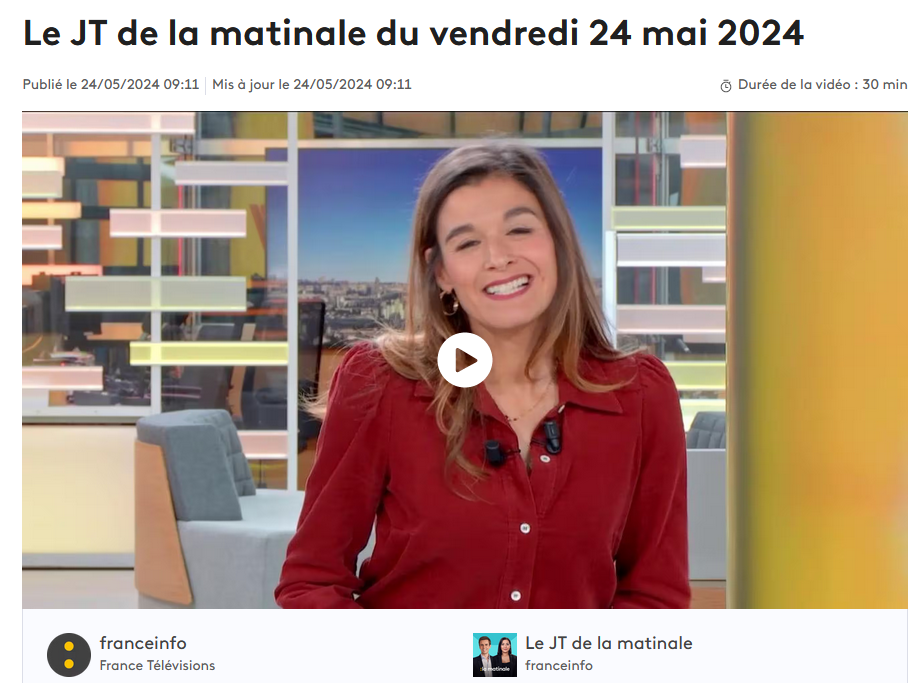Open the Le JT de la matinale programme link
This screenshot has width=914, height=683.
[x=609, y=643]
